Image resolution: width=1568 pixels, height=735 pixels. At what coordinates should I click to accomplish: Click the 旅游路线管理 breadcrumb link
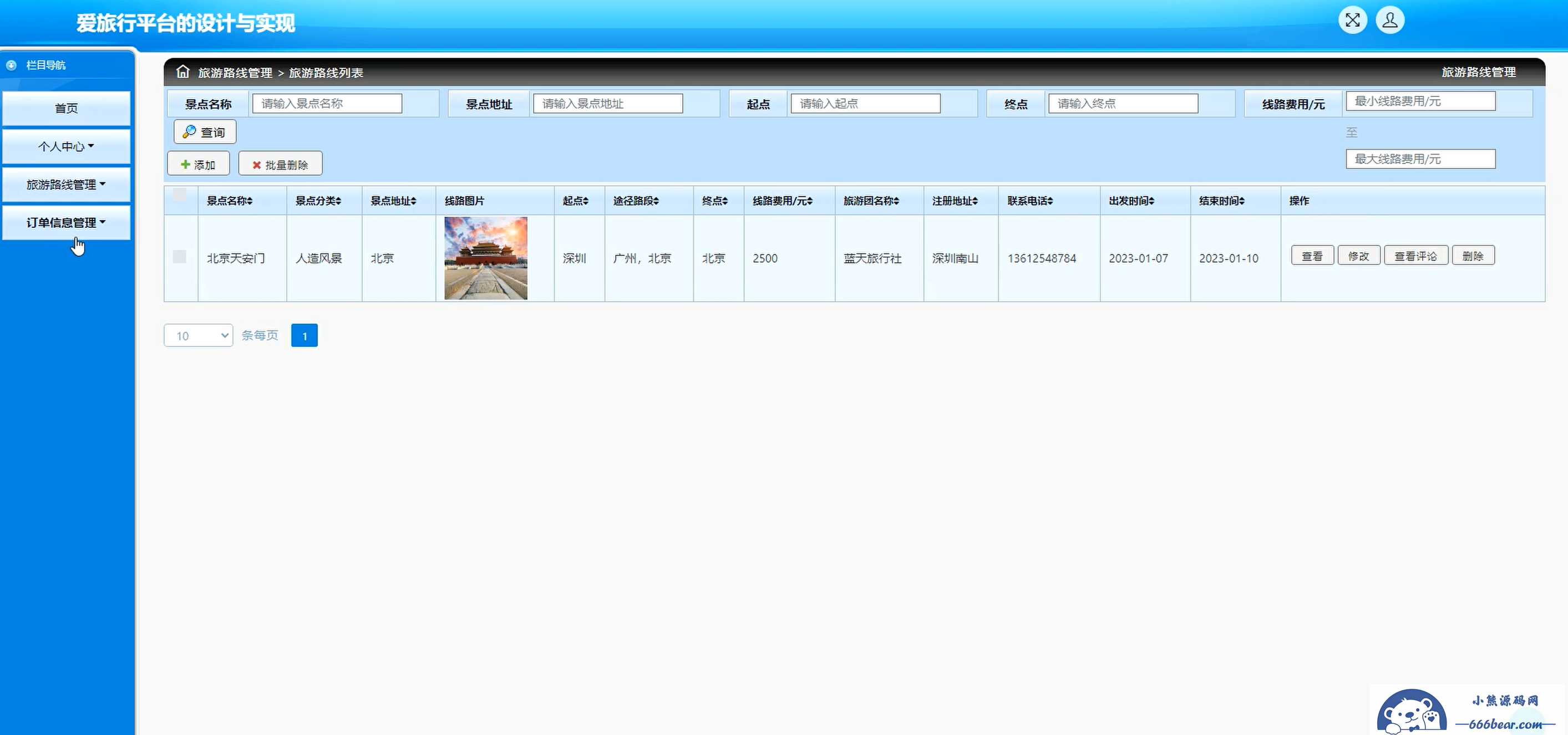(x=235, y=73)
